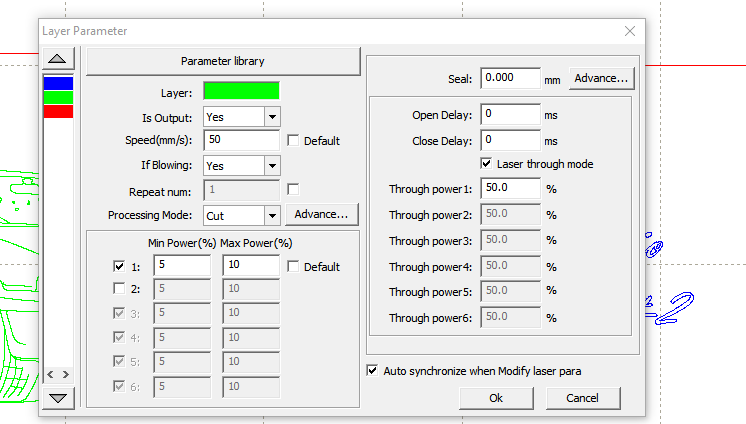Click Min Power field for laser 2
The image size is (746, 424).
tap(182, 289)
